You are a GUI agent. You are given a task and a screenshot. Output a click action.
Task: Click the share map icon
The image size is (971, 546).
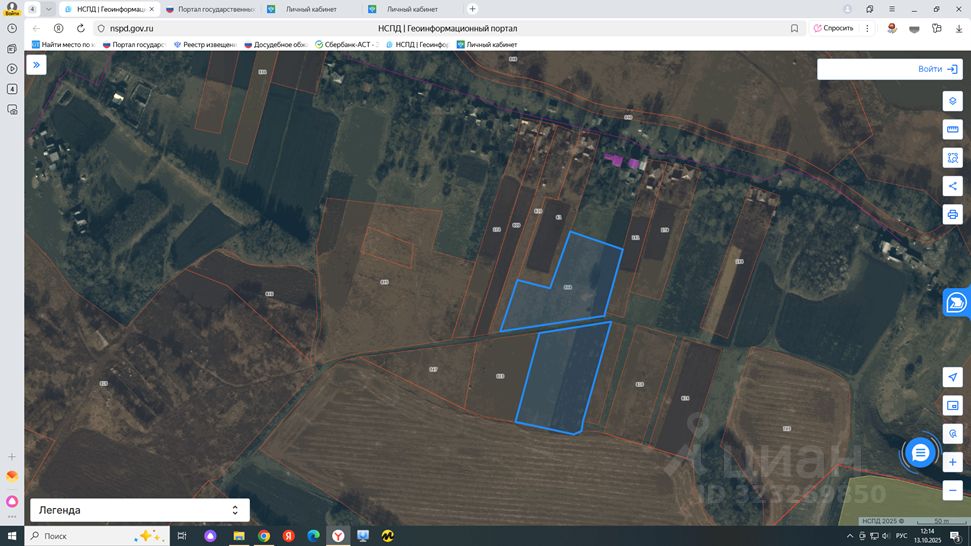(x=952, y=186)
